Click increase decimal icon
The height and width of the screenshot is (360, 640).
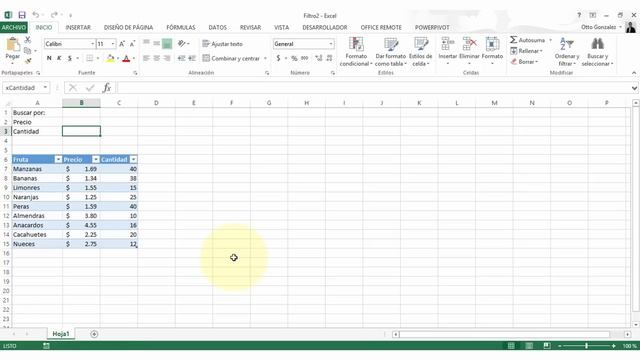[x=319, y=58]
